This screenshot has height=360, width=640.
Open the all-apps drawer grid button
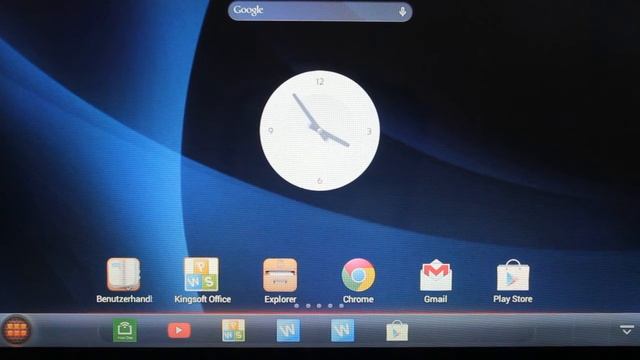(17, 330)
